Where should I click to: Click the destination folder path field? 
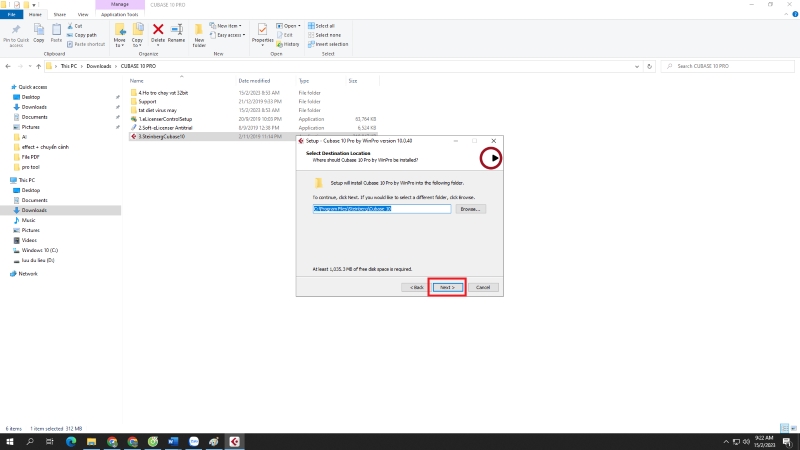click(x=382, y=209)
